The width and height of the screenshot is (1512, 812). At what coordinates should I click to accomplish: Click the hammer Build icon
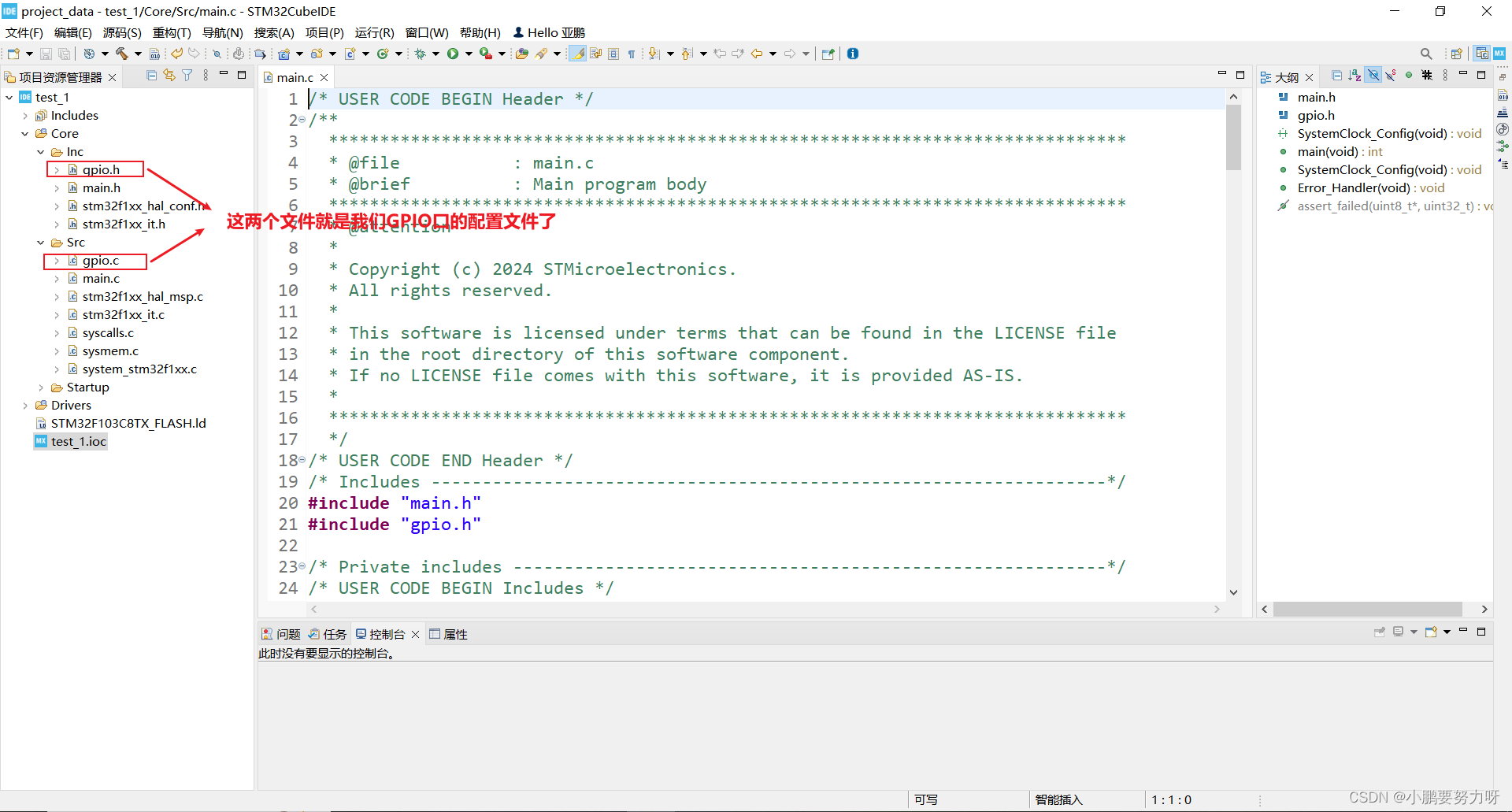122,54
